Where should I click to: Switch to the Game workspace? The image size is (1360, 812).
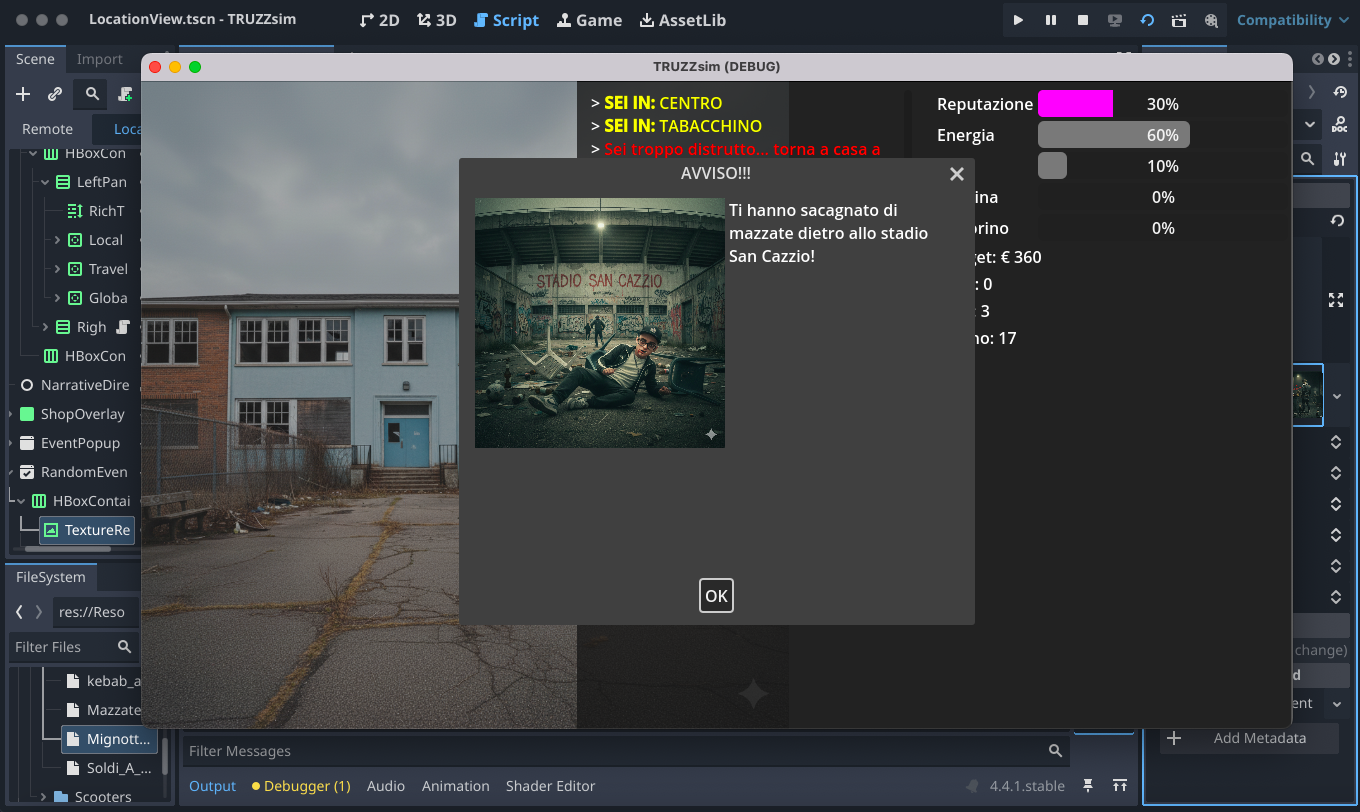pos(589,20)
